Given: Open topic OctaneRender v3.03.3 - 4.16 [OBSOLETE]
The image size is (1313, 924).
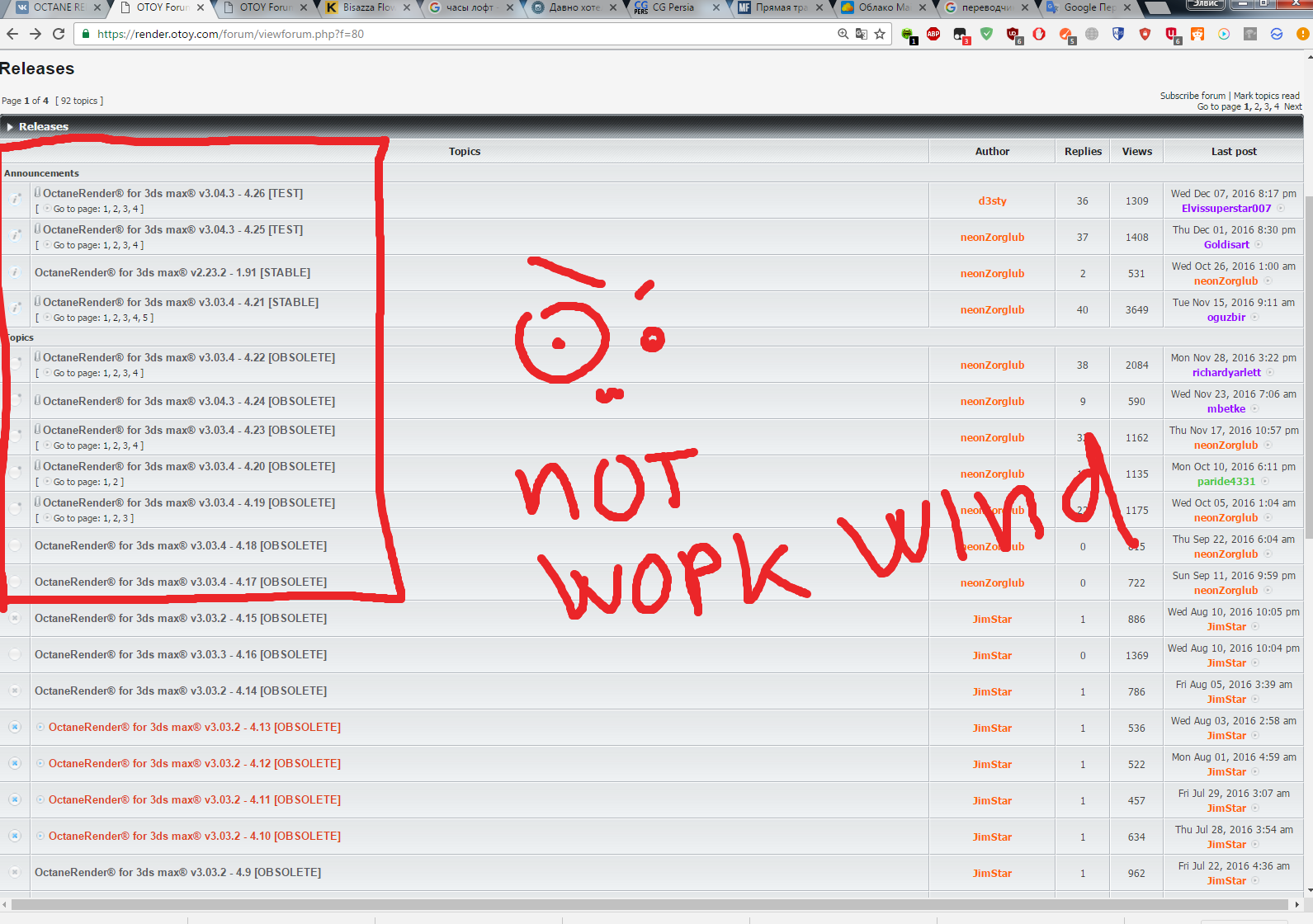Looking at the screenshot, I should 181,654.
